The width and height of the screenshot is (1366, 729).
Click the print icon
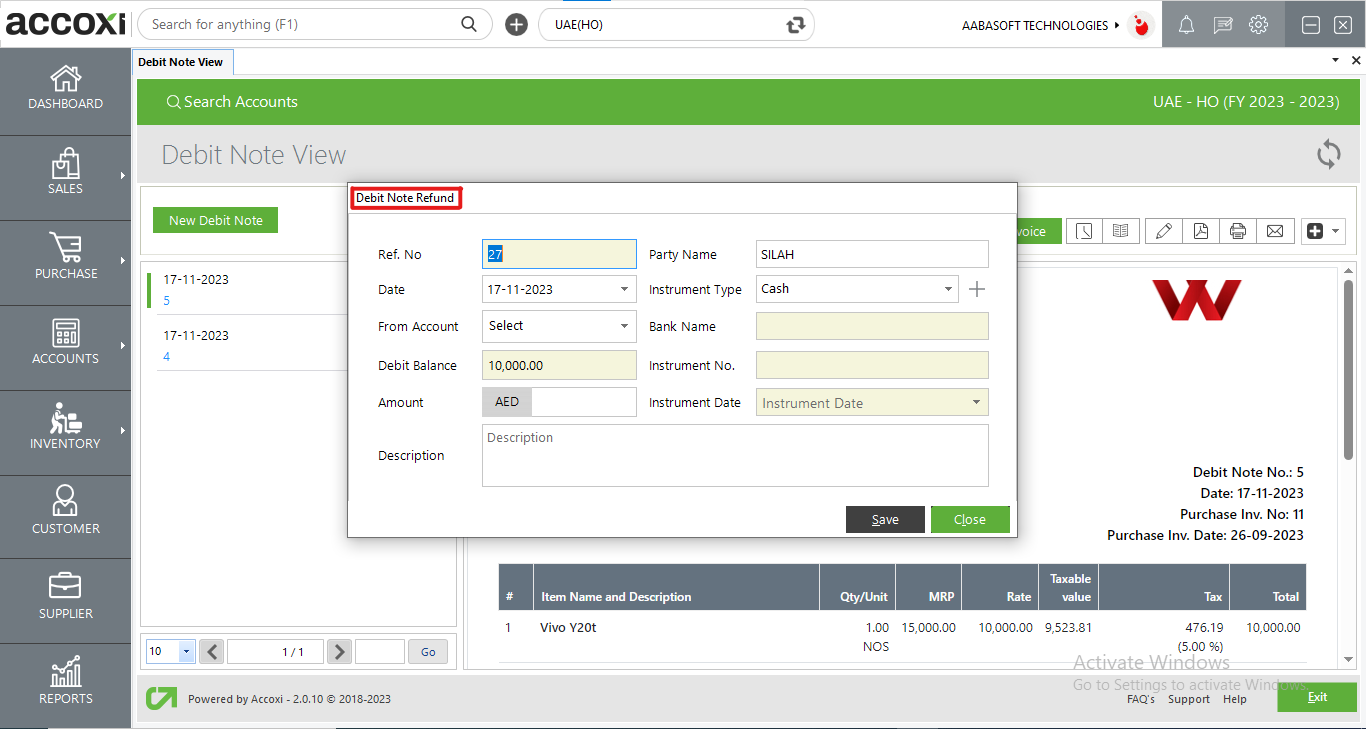pyautogui.click(x=1238, y=231)
